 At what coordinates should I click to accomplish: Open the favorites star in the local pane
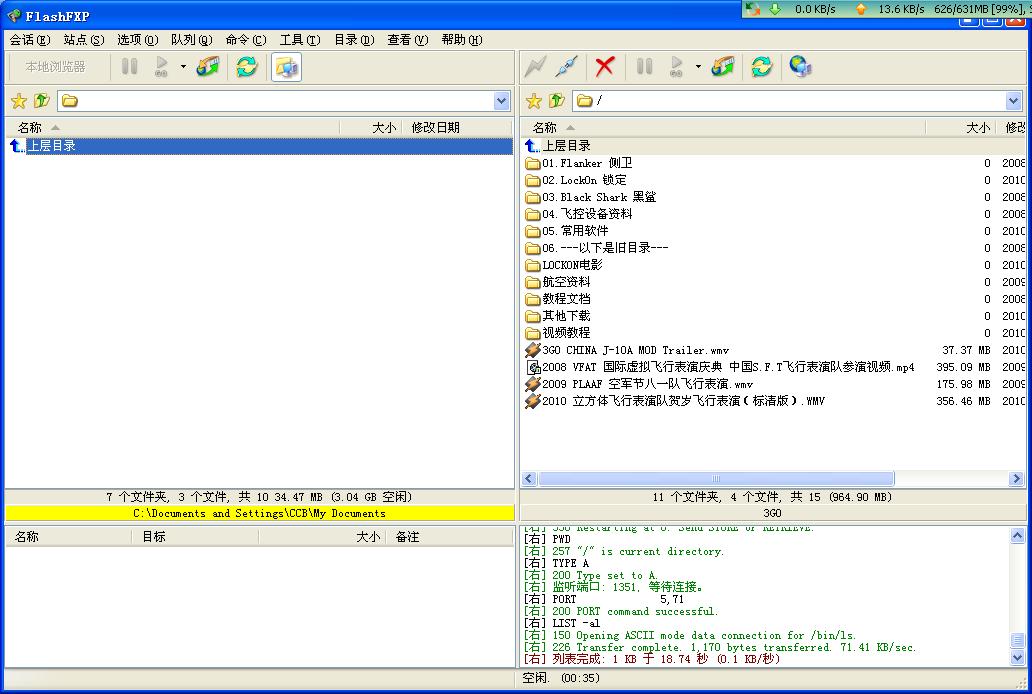point(19,101)
